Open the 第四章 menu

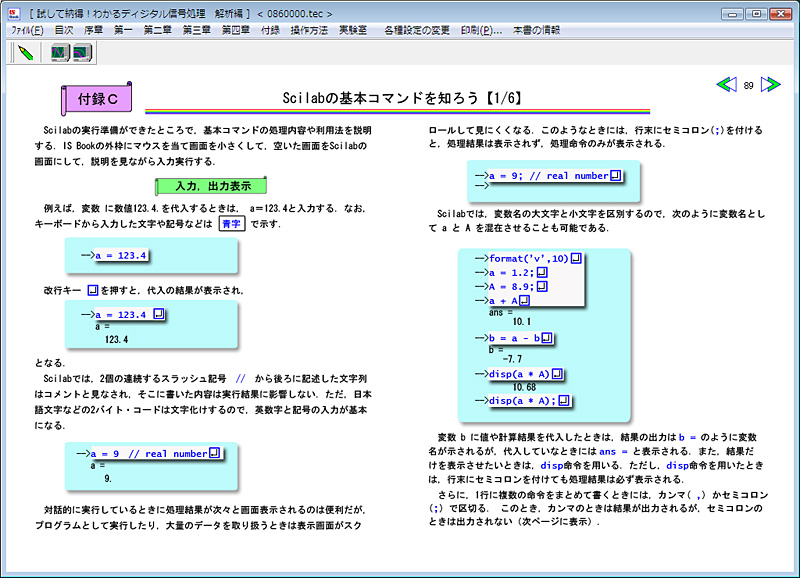click(x=236, y=30)
